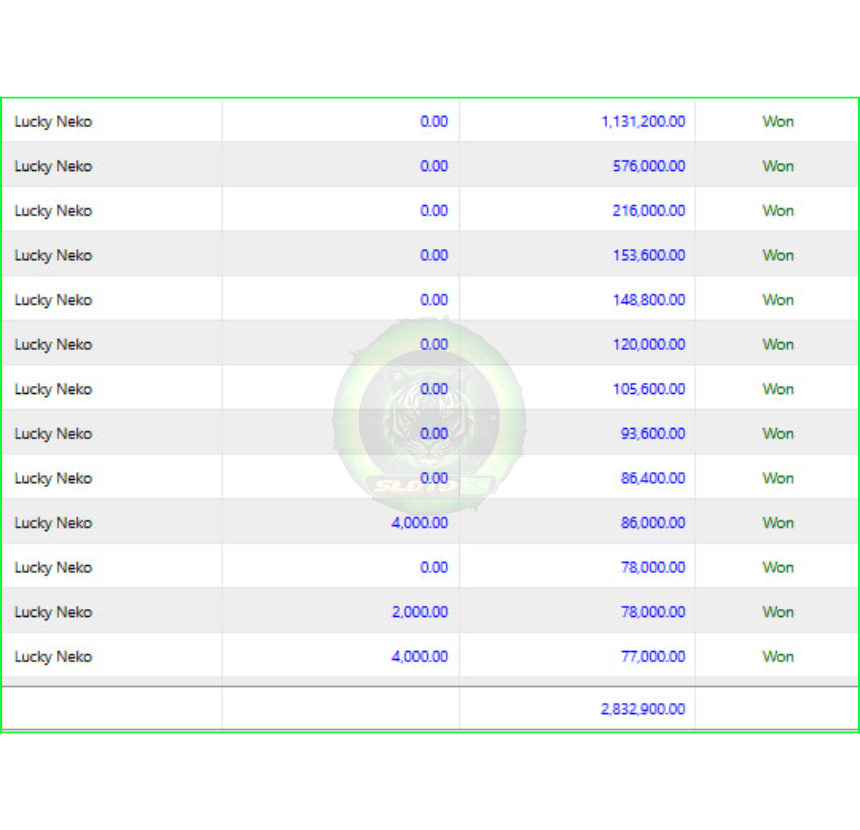Select 0.00 bet in the 216,000.00 row
The height and width of the screenshot is (830, 860).
(434, 211)
